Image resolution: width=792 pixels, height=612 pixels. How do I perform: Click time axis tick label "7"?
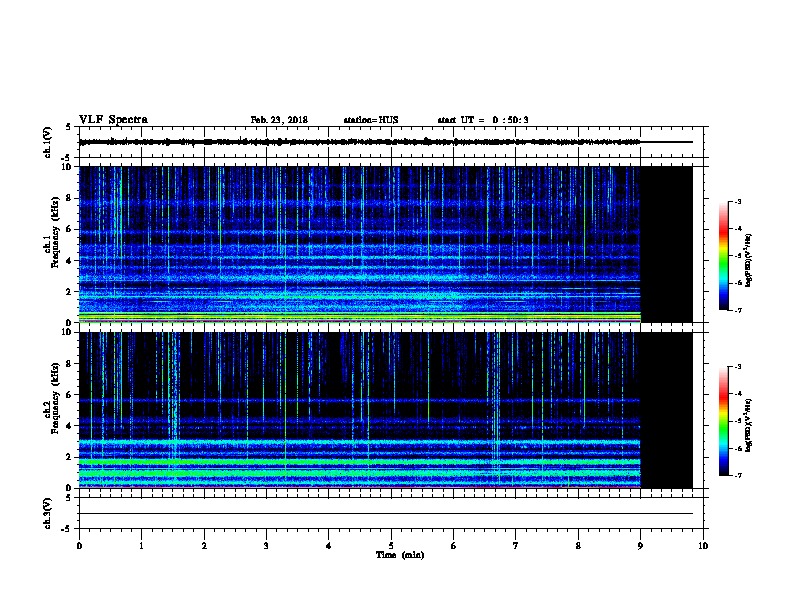coord(516,546)
